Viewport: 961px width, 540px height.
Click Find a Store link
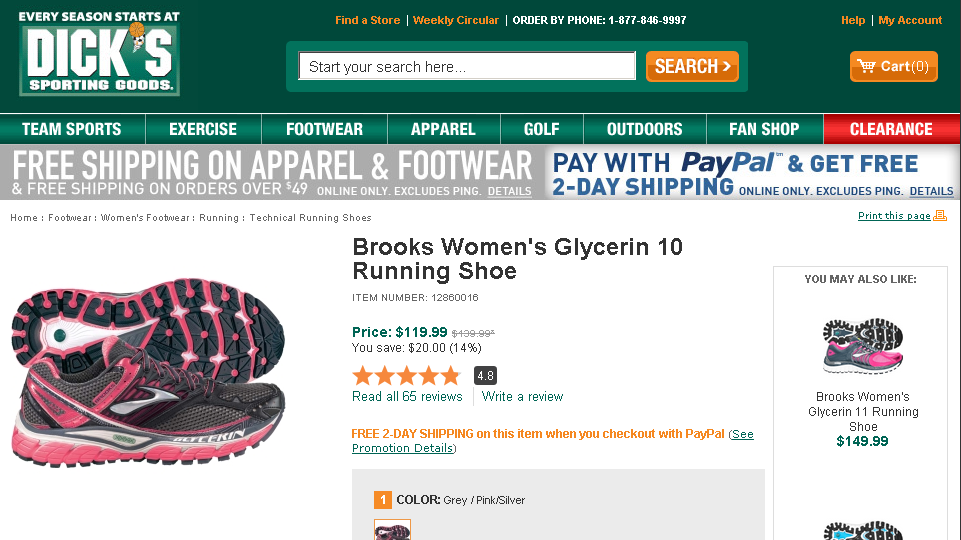click(367, 20)
